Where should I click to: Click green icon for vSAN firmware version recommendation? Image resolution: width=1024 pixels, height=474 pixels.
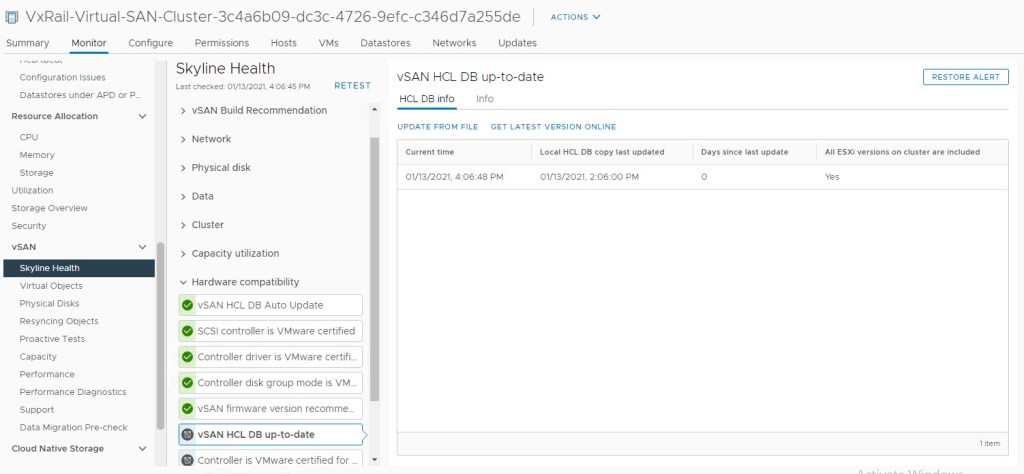tap(187, 409)
